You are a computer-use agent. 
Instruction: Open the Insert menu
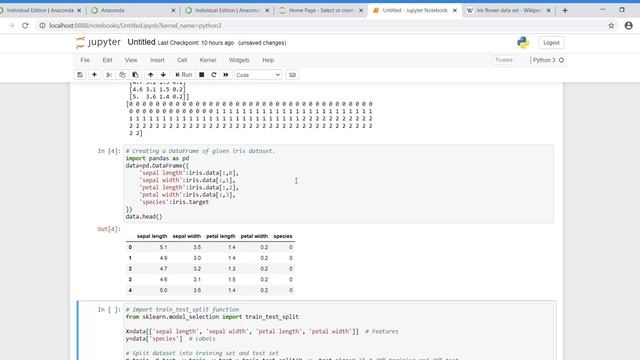(157, 60)
